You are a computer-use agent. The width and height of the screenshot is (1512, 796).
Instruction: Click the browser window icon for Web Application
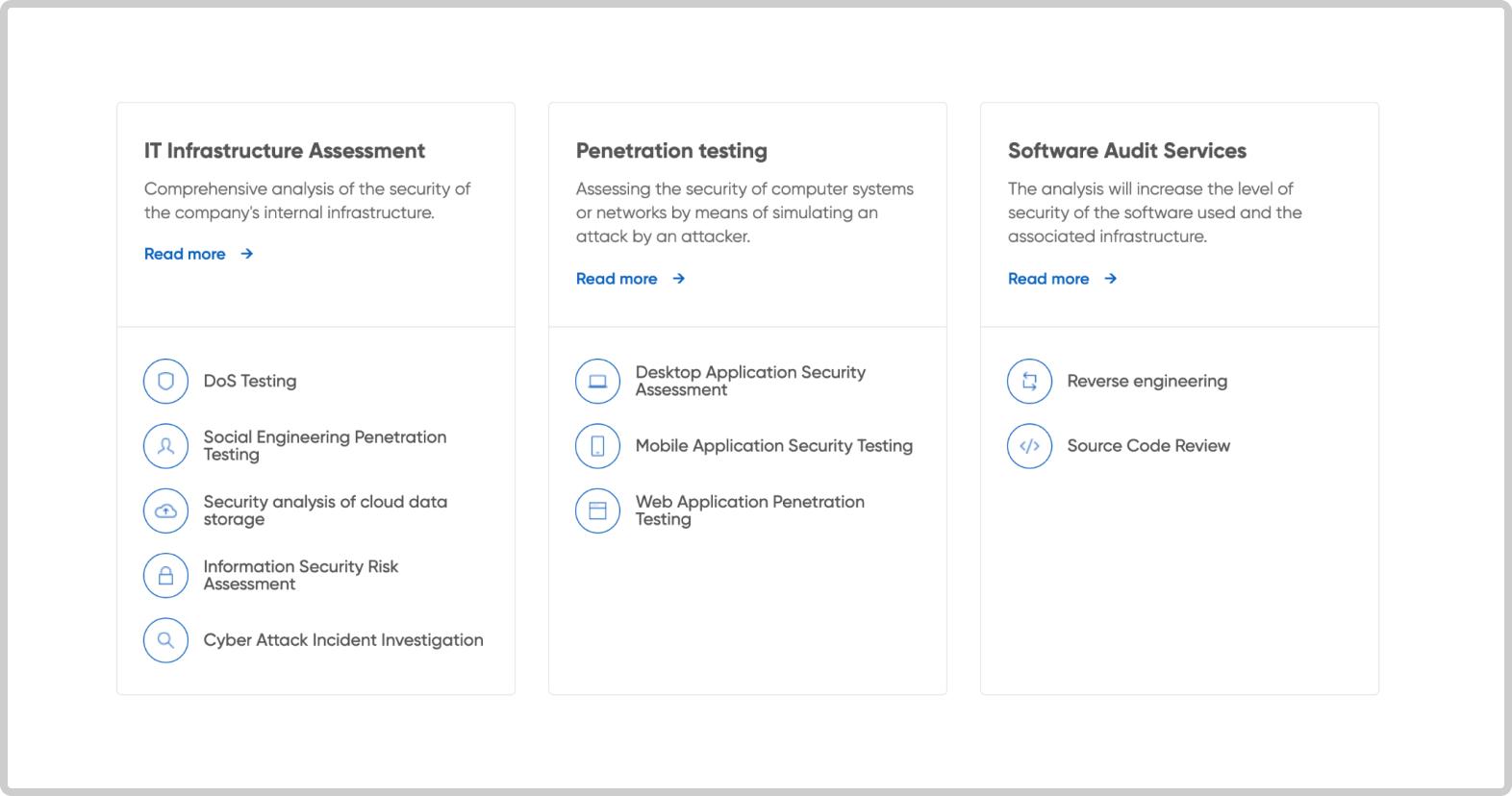coord(597,510)
